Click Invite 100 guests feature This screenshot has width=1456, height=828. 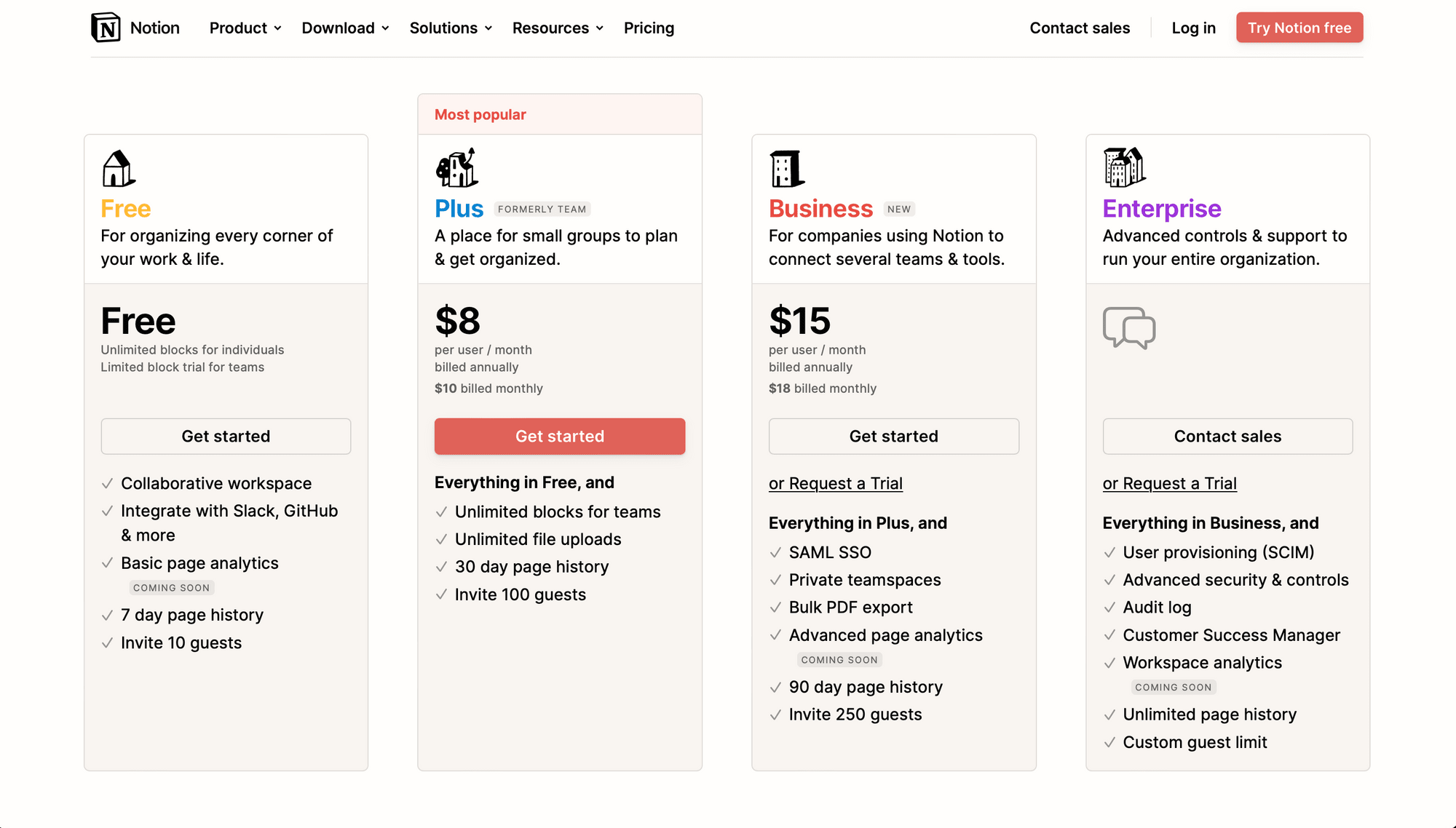[521, 595]
